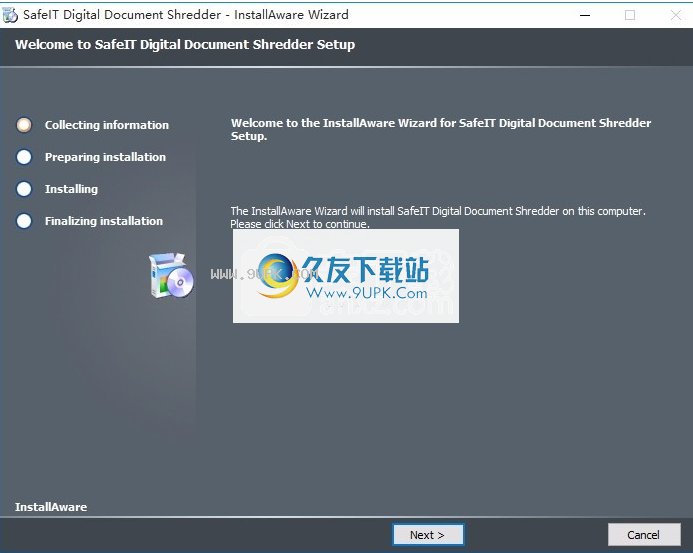Click the header 'Welcome to SafeIT Digital Document Shredder Setup'
Screen dimensions: 693x553
point(185,45)
